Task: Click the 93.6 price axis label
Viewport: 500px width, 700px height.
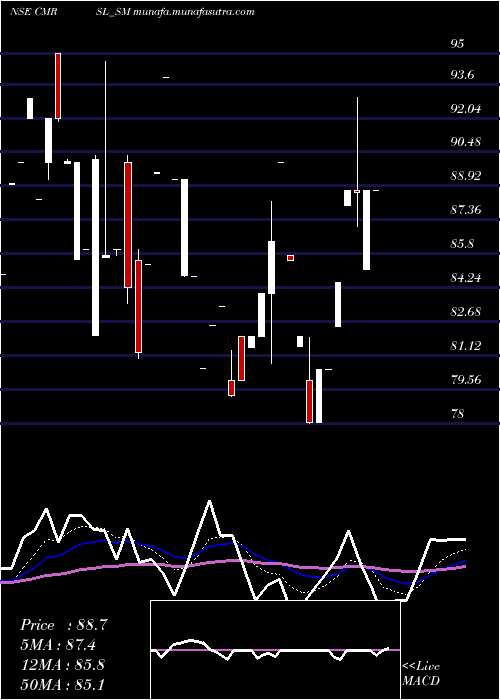Action: point(462,75)
